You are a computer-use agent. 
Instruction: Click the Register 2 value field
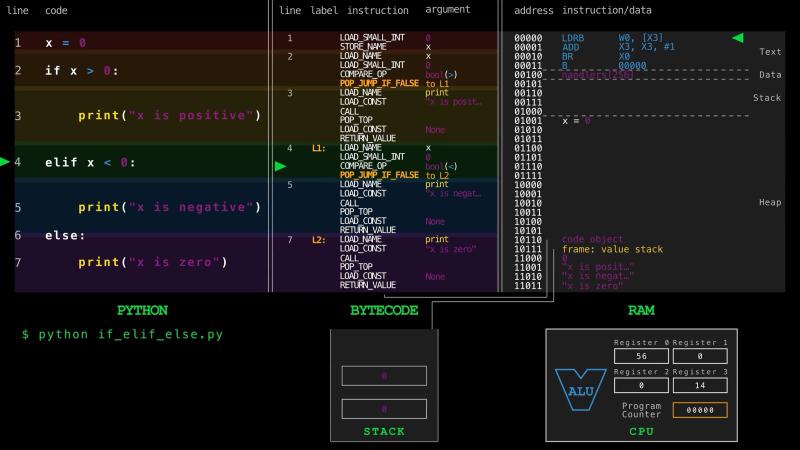[x=641, y=385]
